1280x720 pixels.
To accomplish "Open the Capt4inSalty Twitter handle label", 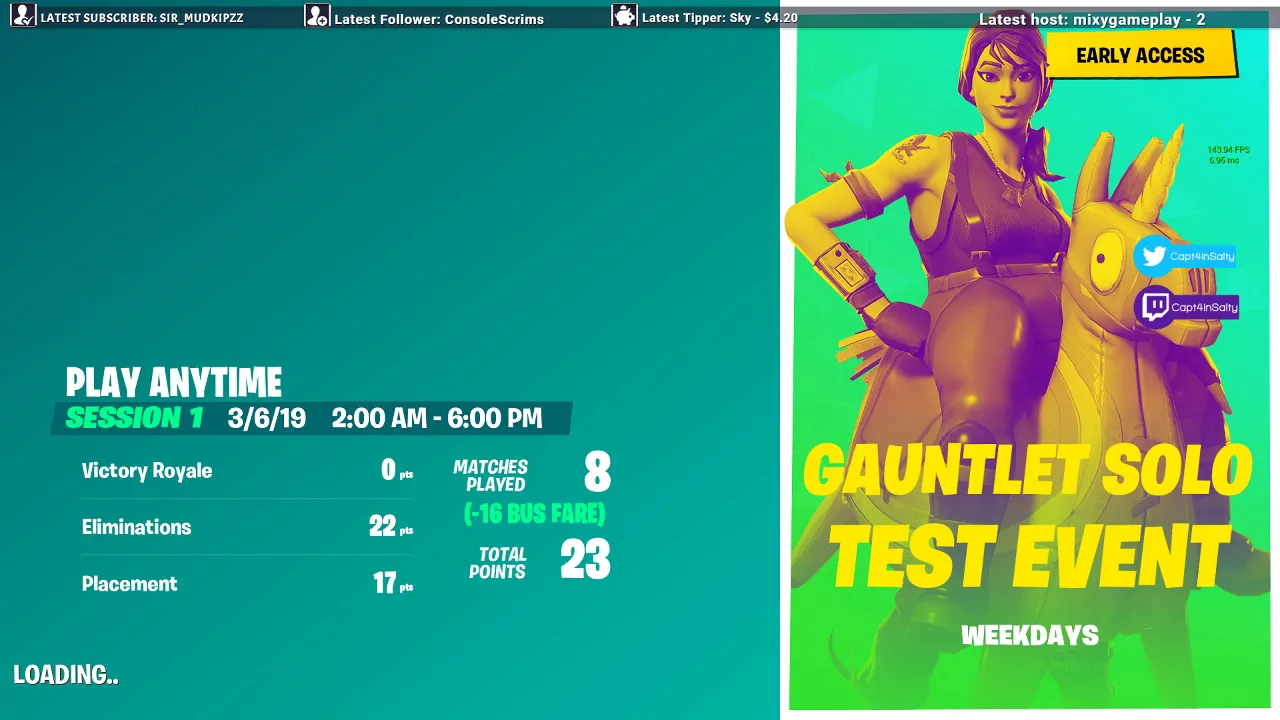I will coord(1202,256).
